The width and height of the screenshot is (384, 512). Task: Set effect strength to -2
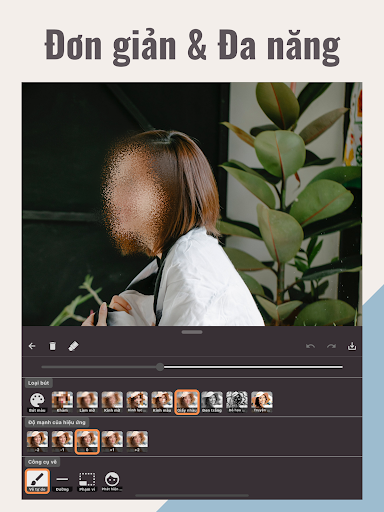tap(37, 441)
